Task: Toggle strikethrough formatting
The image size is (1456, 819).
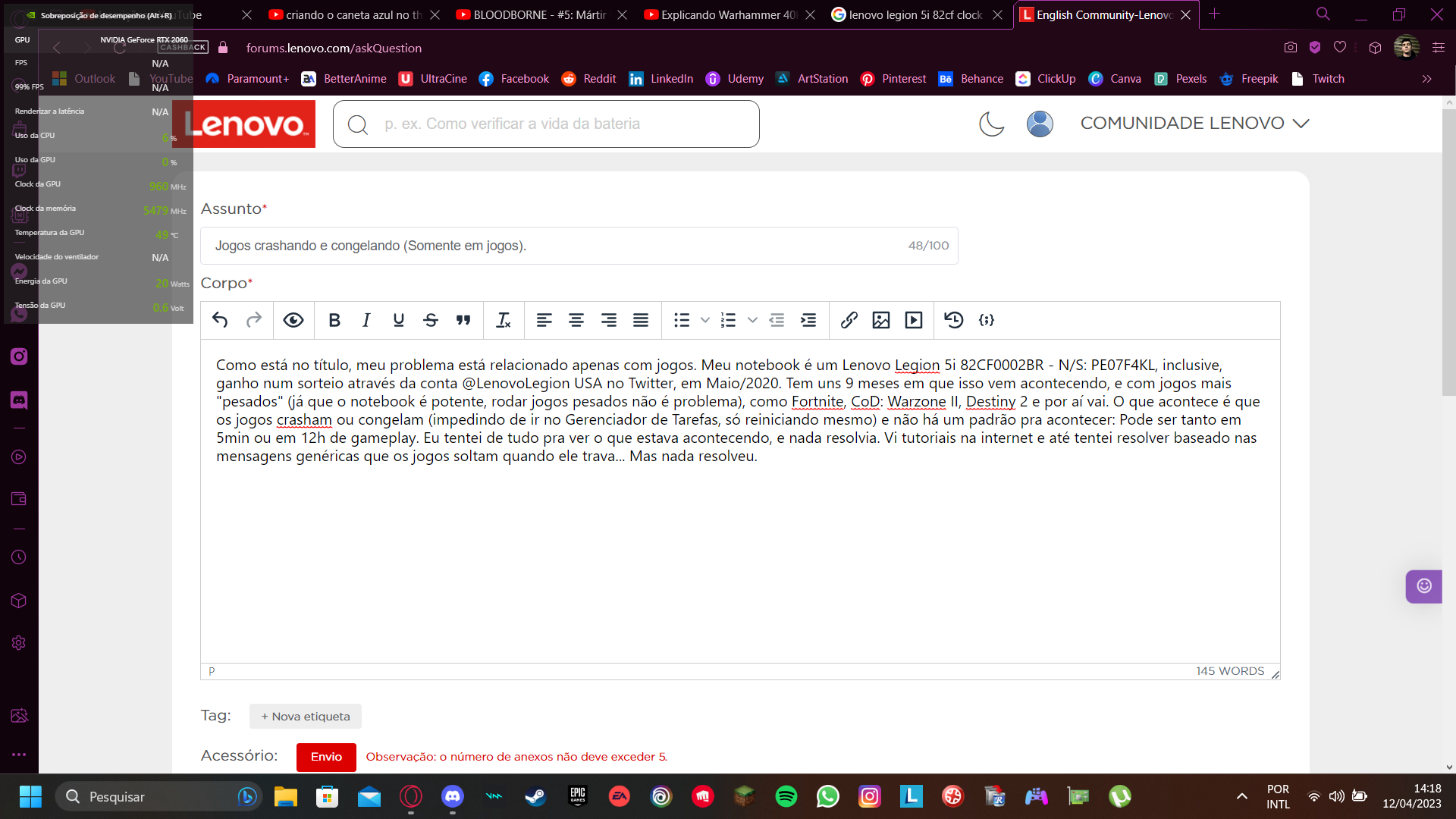Action: pos(431,320)
